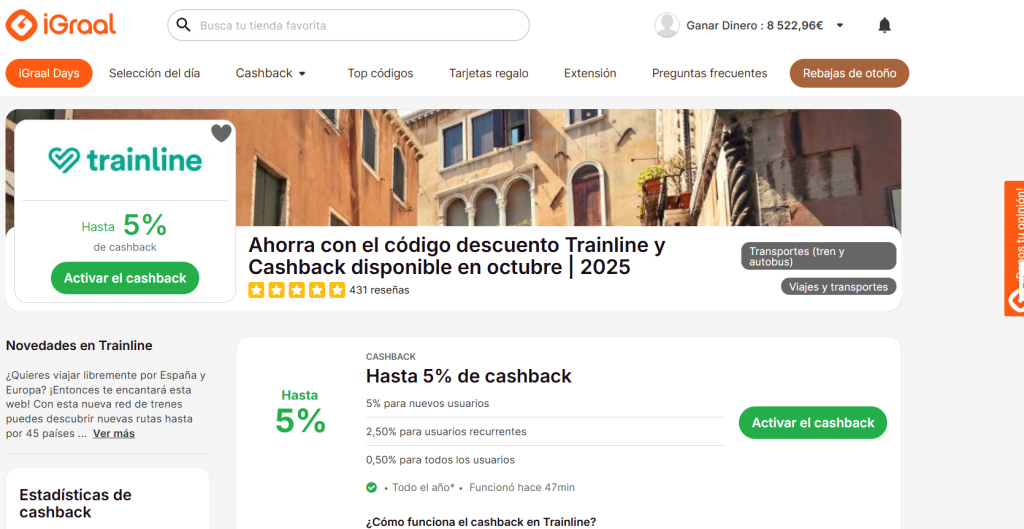Open the iGraal Days tab
The height and width of the screenshot is (529, 1024).
coord(49,73)
